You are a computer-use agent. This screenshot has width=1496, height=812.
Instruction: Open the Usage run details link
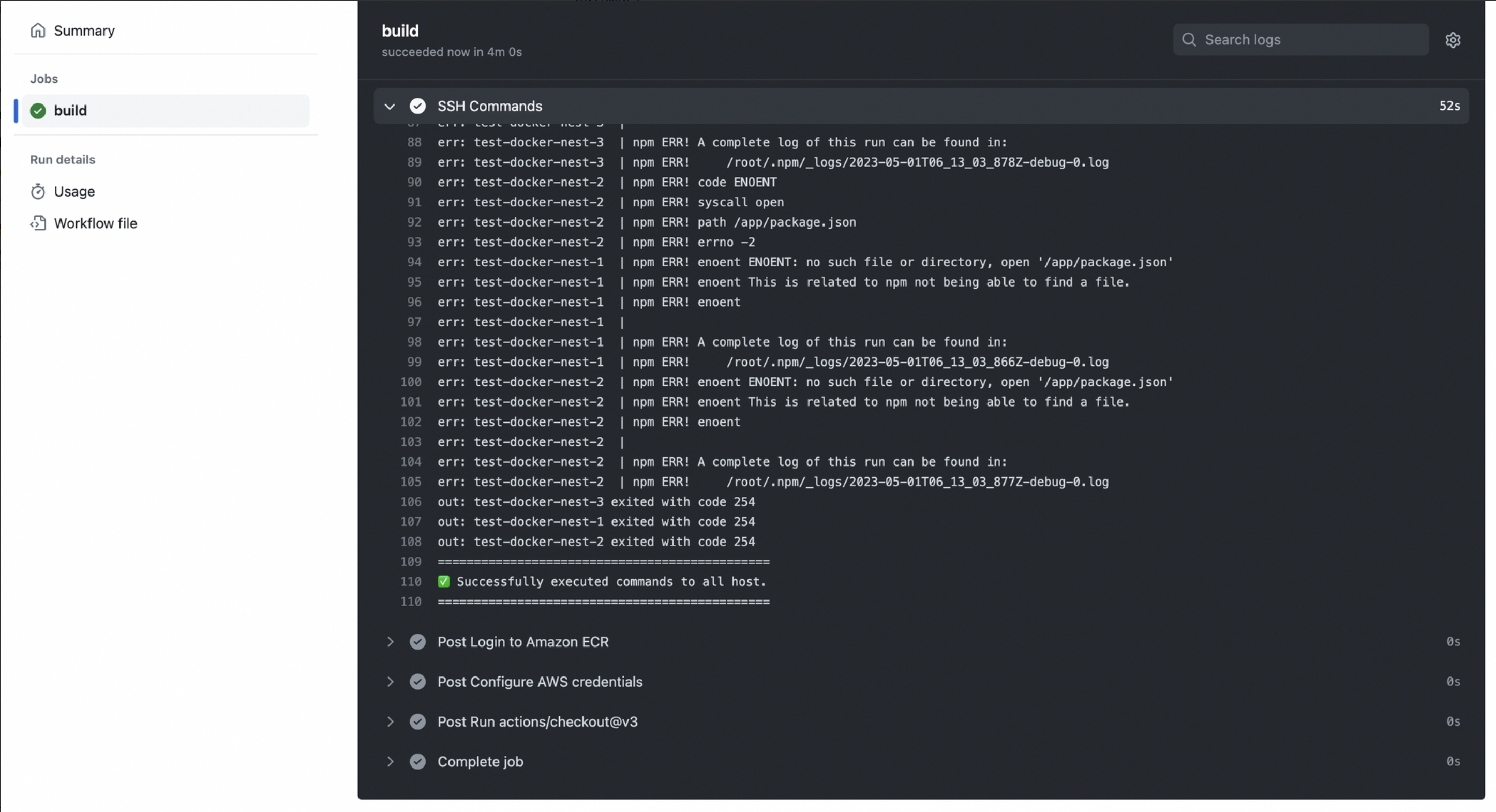click(74, 191)
